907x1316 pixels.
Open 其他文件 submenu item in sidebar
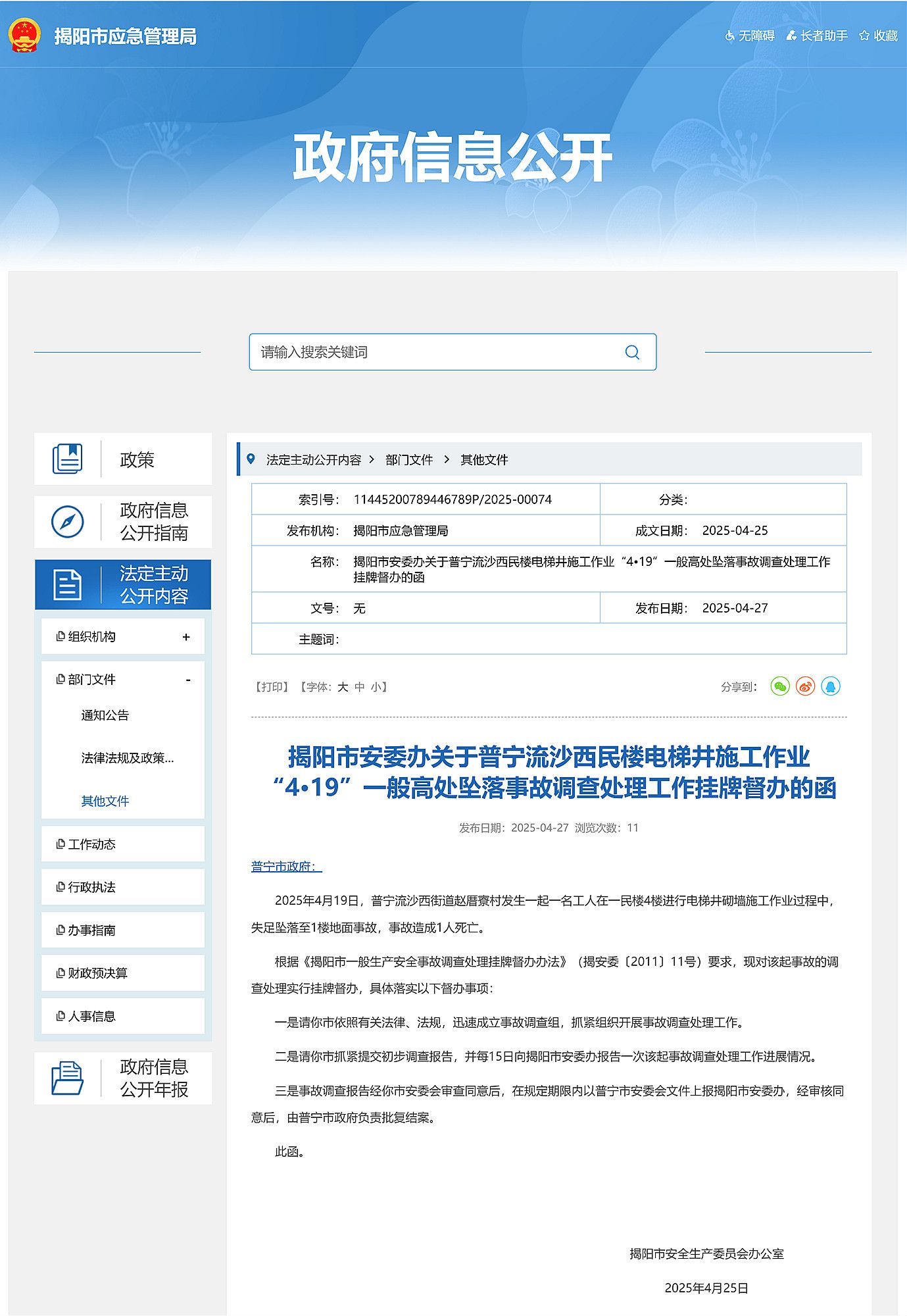(105, 801)
